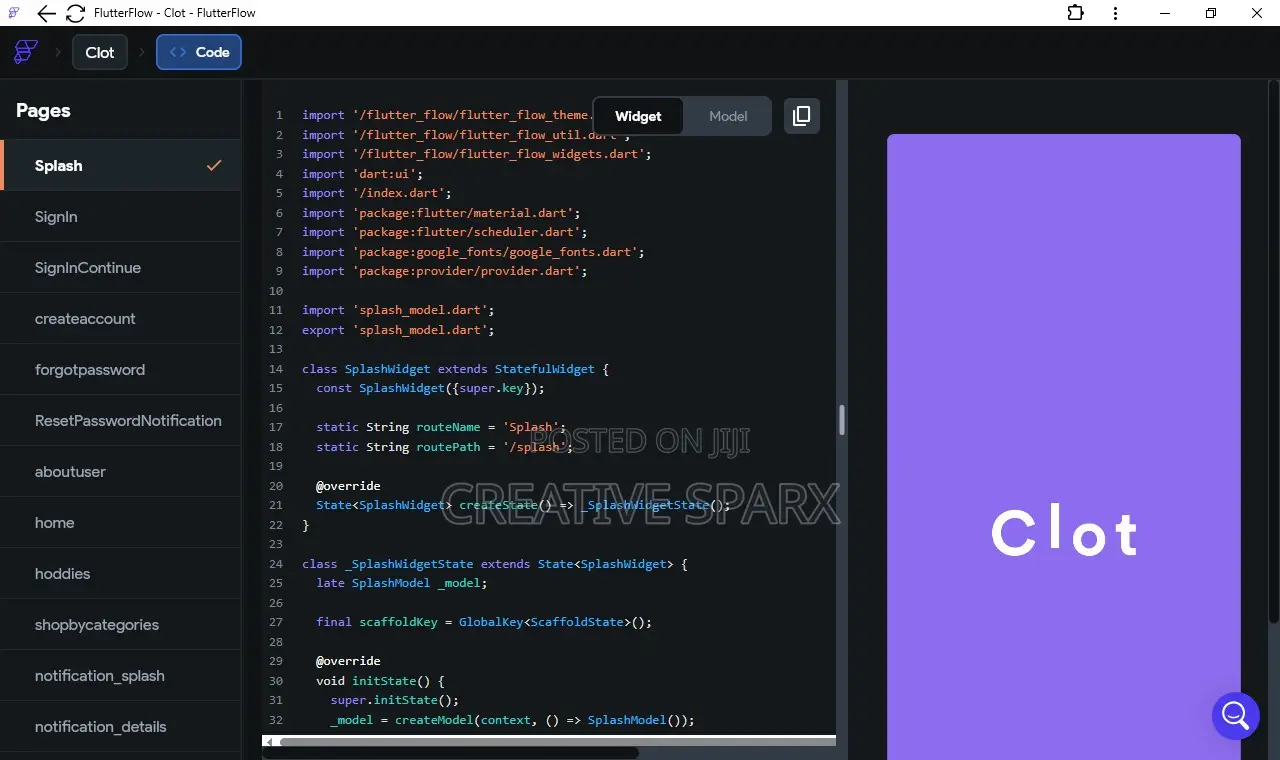This screenshot has width=1280, height=760.
Task: Open the hoddies page
Action: 121,573
